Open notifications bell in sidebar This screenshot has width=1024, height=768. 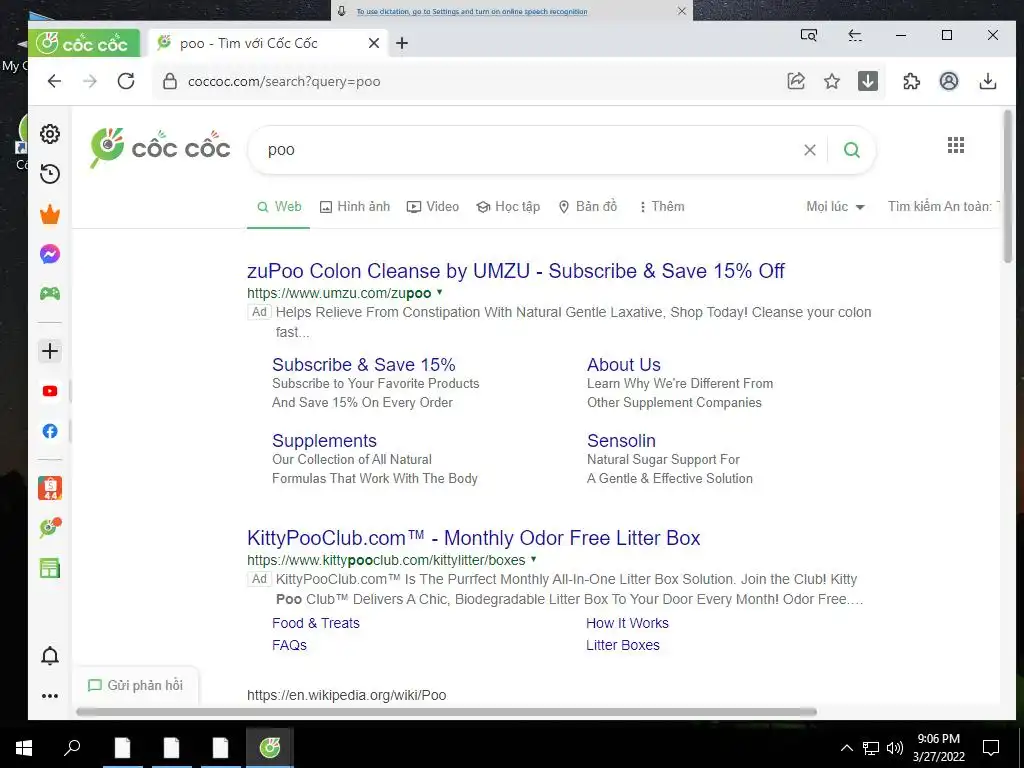pyautogui.click(x=50, y=656)
